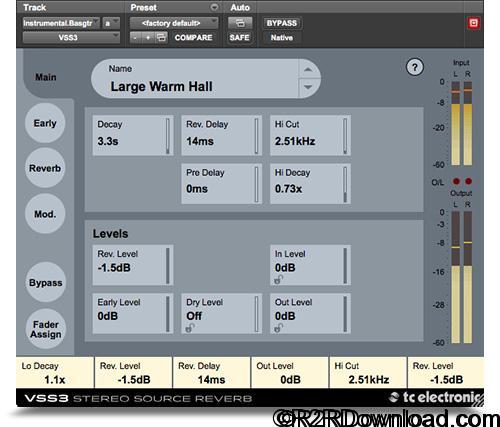Screen dimensions: 500x427
Task: Click the last fader slot Rev. Level -1.5dB
Action: (445, 372)
